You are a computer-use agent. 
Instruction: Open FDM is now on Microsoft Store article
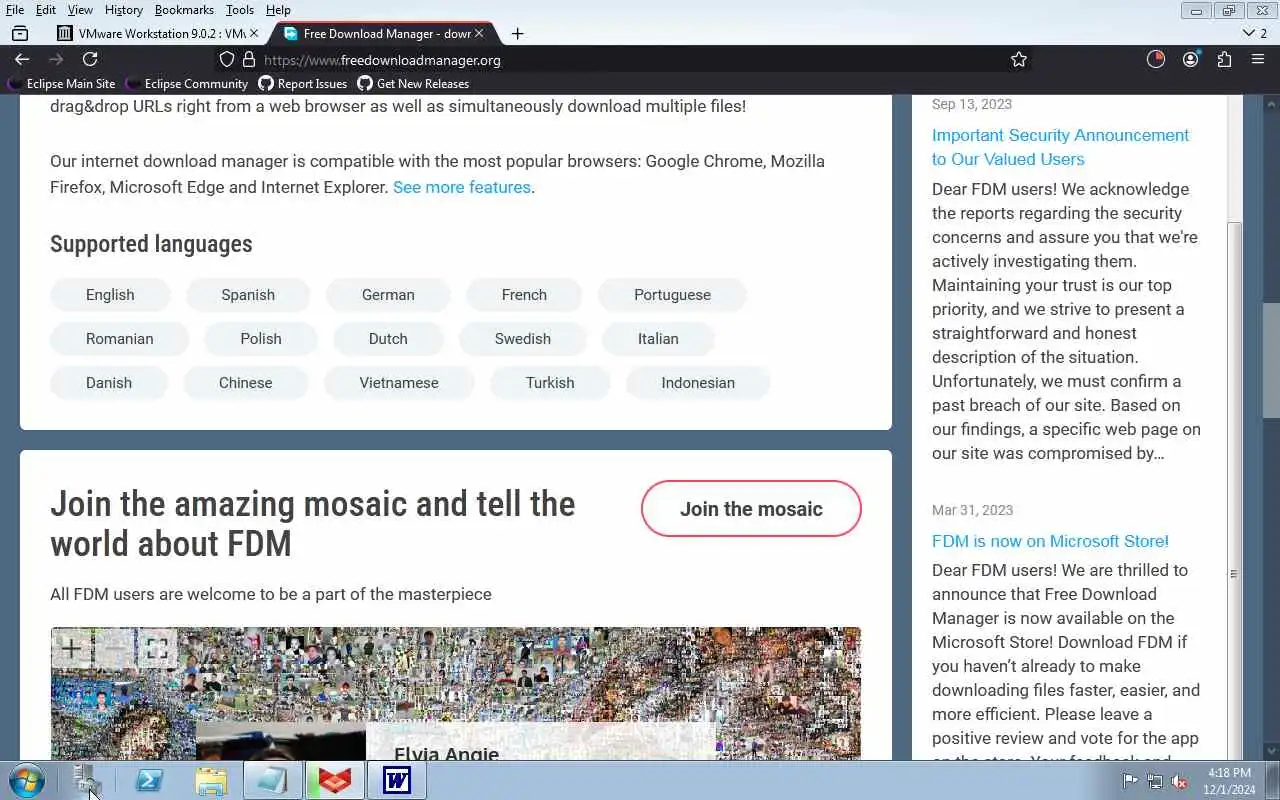pos(1050,541)
